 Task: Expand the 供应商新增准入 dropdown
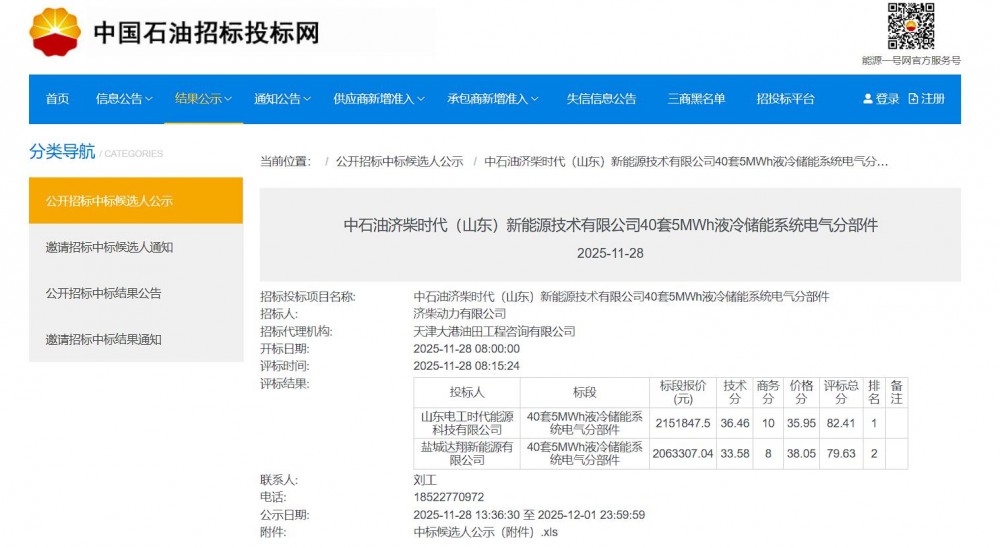click(379, 99)
